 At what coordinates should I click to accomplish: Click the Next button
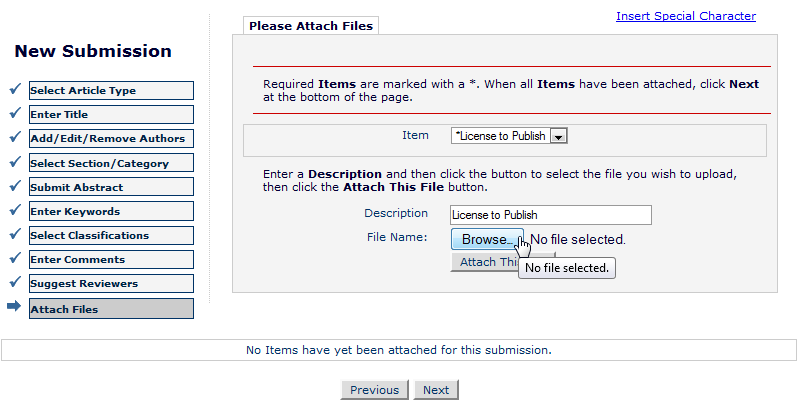click(436, 390)
